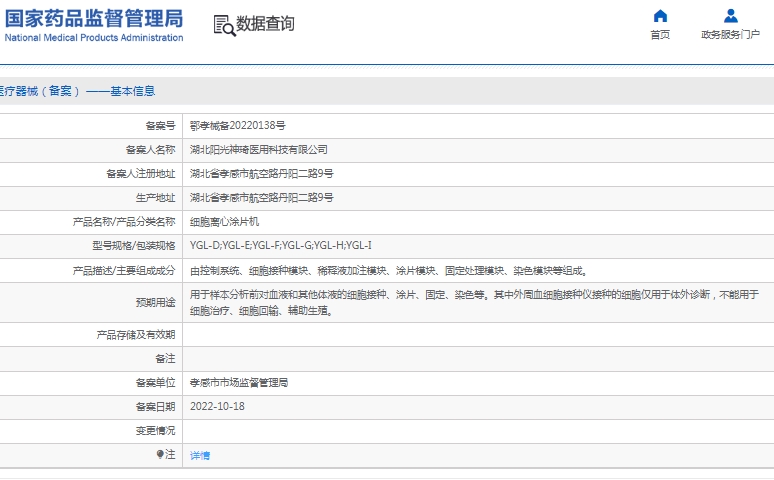This screenshot has height=480, width=774.
Task: Select the 型号规格/包装规格 label
Action: click(134, 246)
